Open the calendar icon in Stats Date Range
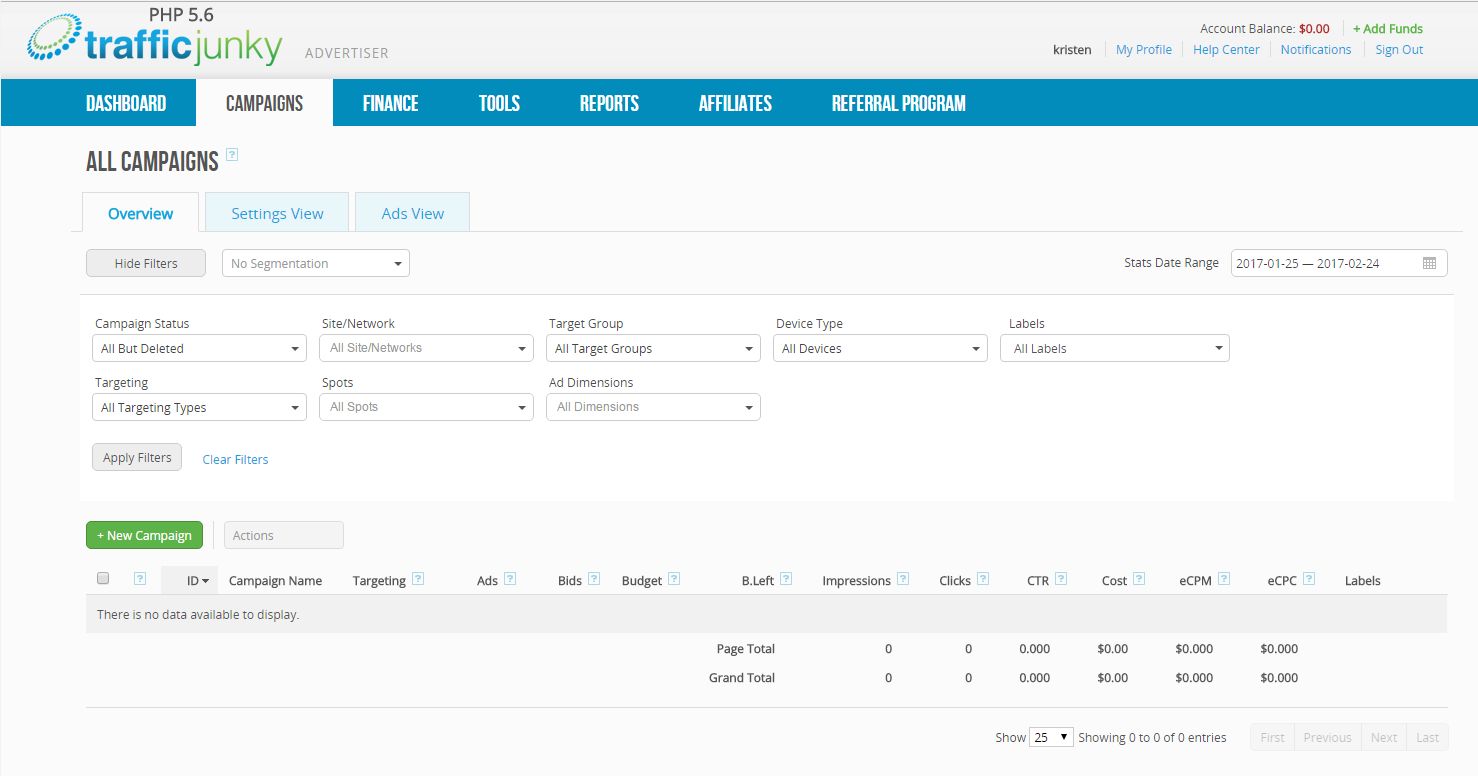The width and height of the screenshot is (1478, 776). (x=1429, y=263)
